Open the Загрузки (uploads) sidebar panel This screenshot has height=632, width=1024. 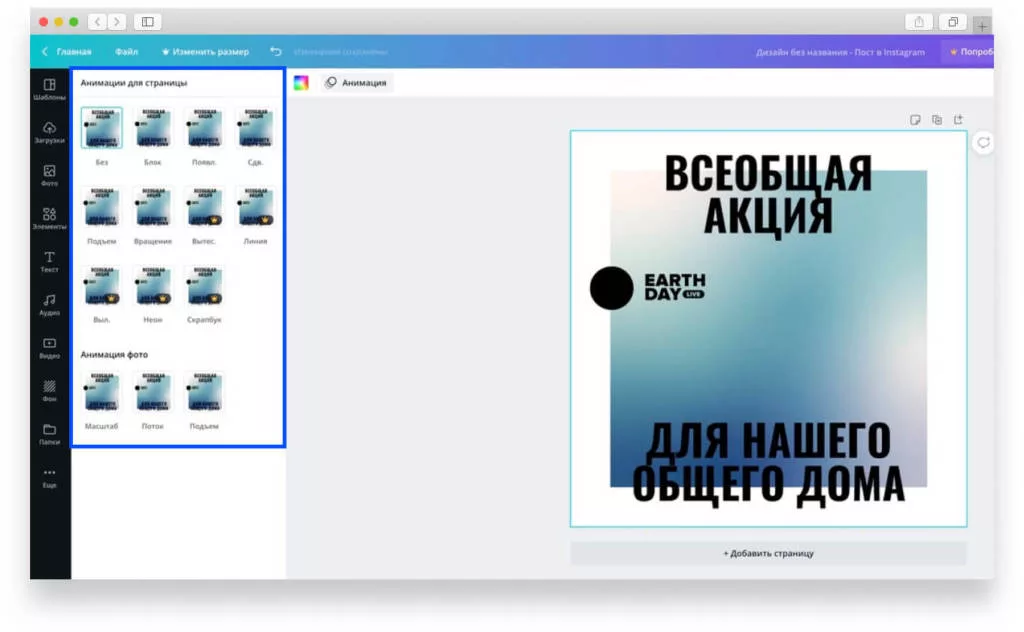tap(50, 133)
